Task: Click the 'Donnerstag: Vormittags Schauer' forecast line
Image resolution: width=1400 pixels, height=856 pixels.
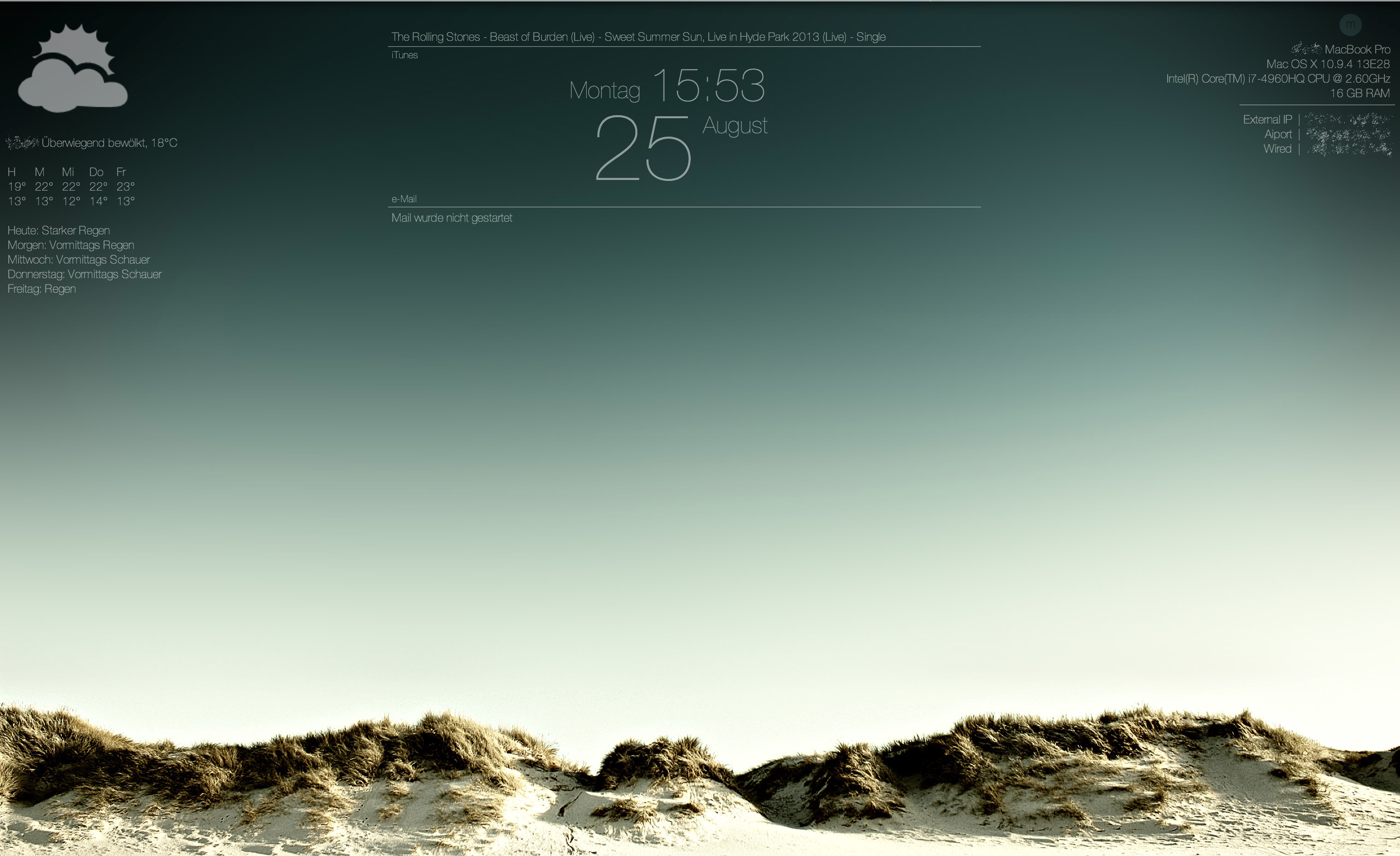Action: (x=84, y=274)
